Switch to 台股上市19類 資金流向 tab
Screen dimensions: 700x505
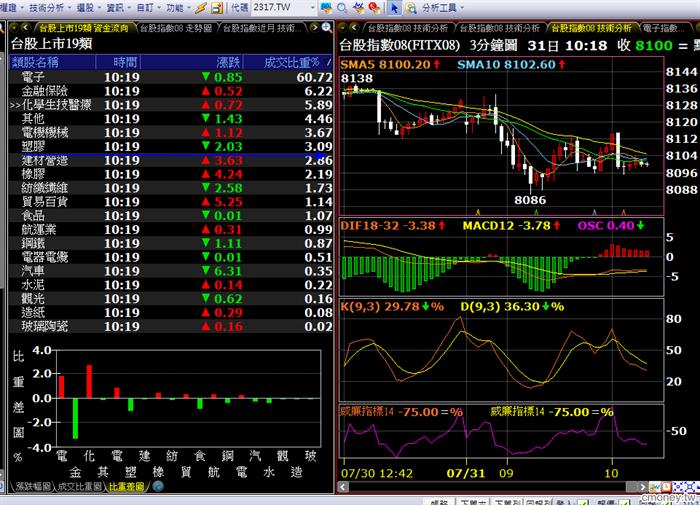pyautogui.click(x=83, y=28)
